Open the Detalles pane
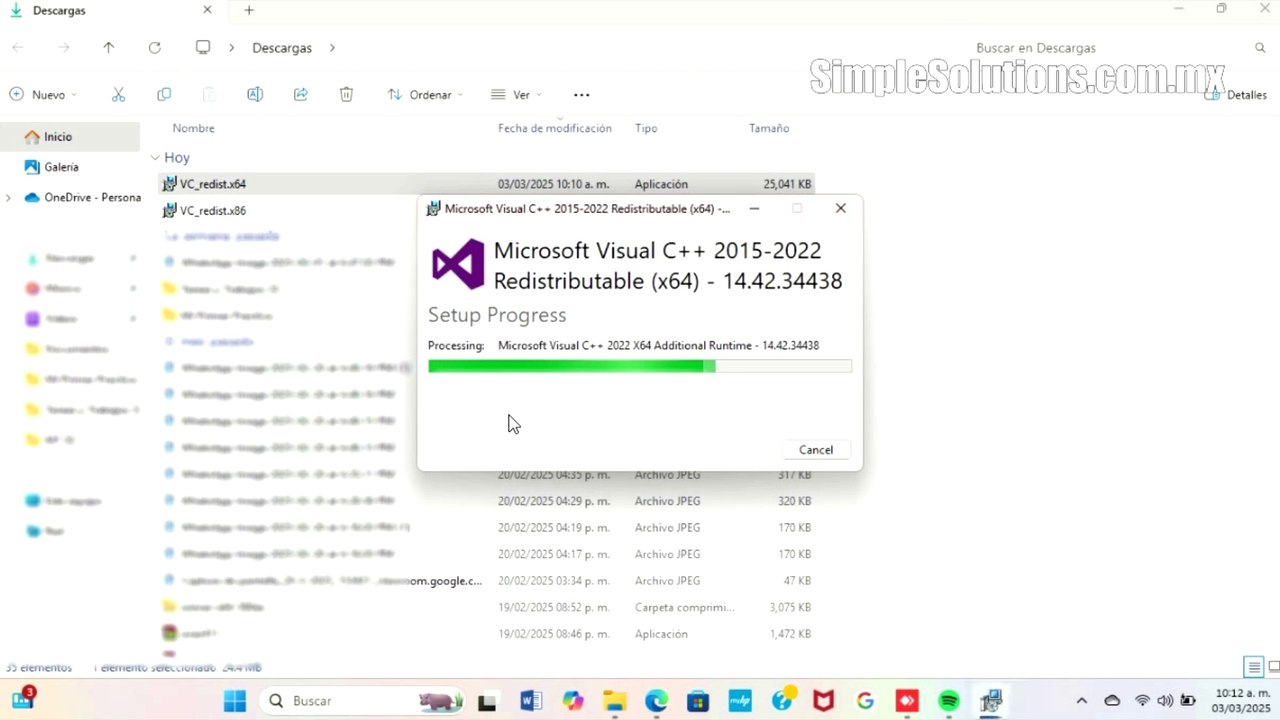Viewport: 1280px width, 720px height. click(x=1237, y=95)
